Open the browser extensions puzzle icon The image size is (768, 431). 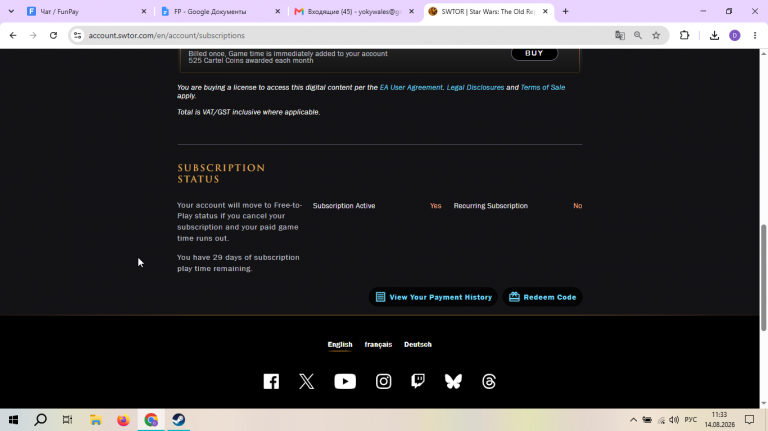[x=684, y=35]
